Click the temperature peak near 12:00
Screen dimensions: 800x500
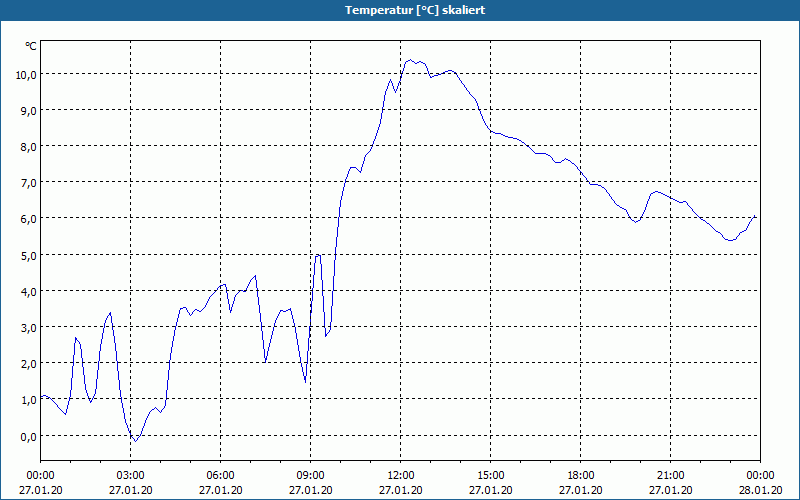click(410, 60)
